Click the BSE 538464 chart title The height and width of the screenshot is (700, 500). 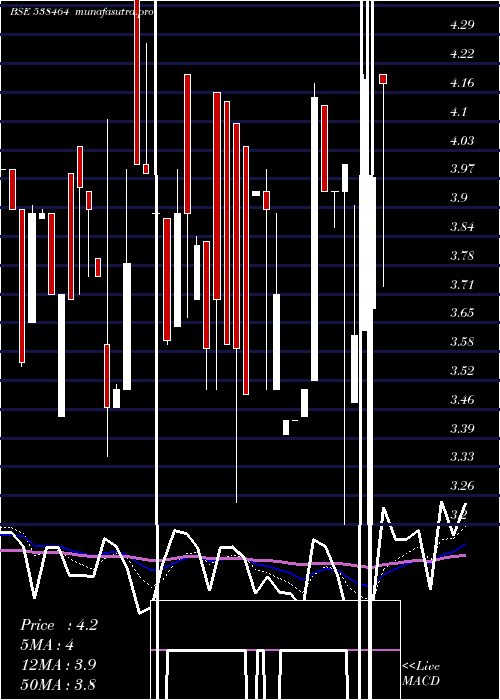tap(82, 12)
